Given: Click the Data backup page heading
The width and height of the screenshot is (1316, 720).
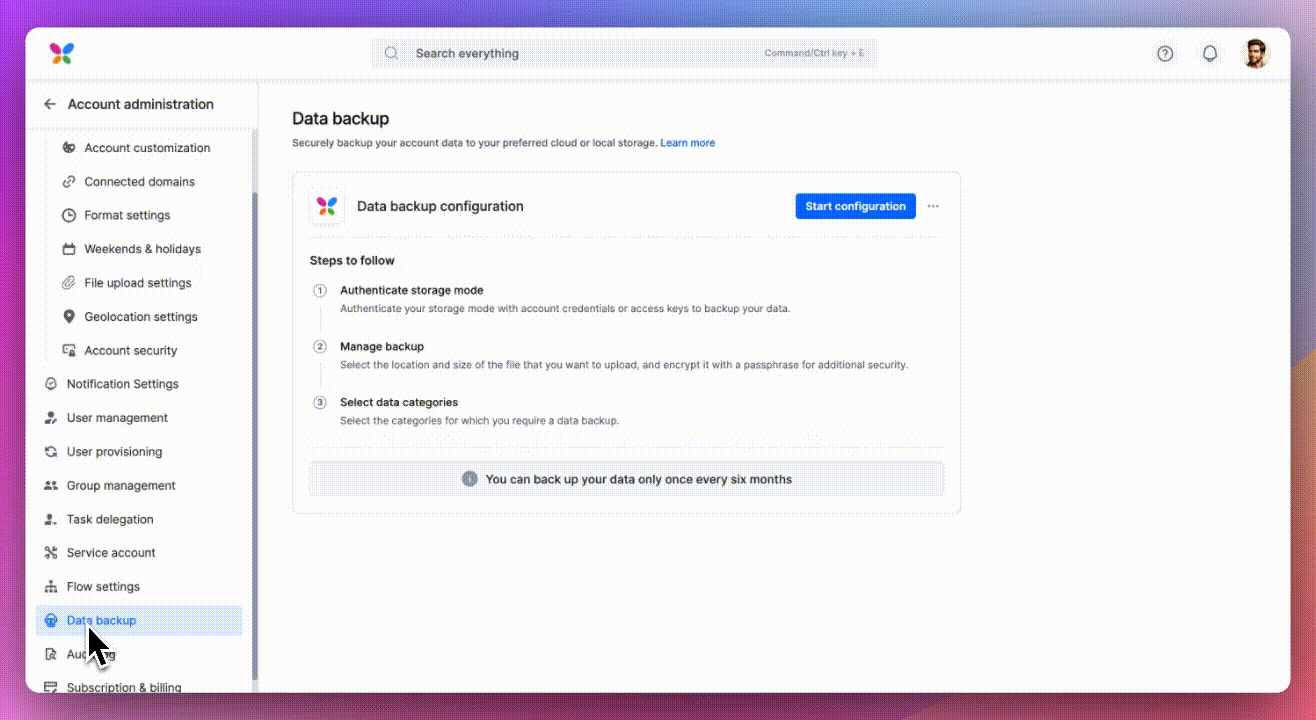Looking at the screenshot, I should coord(340,119).
